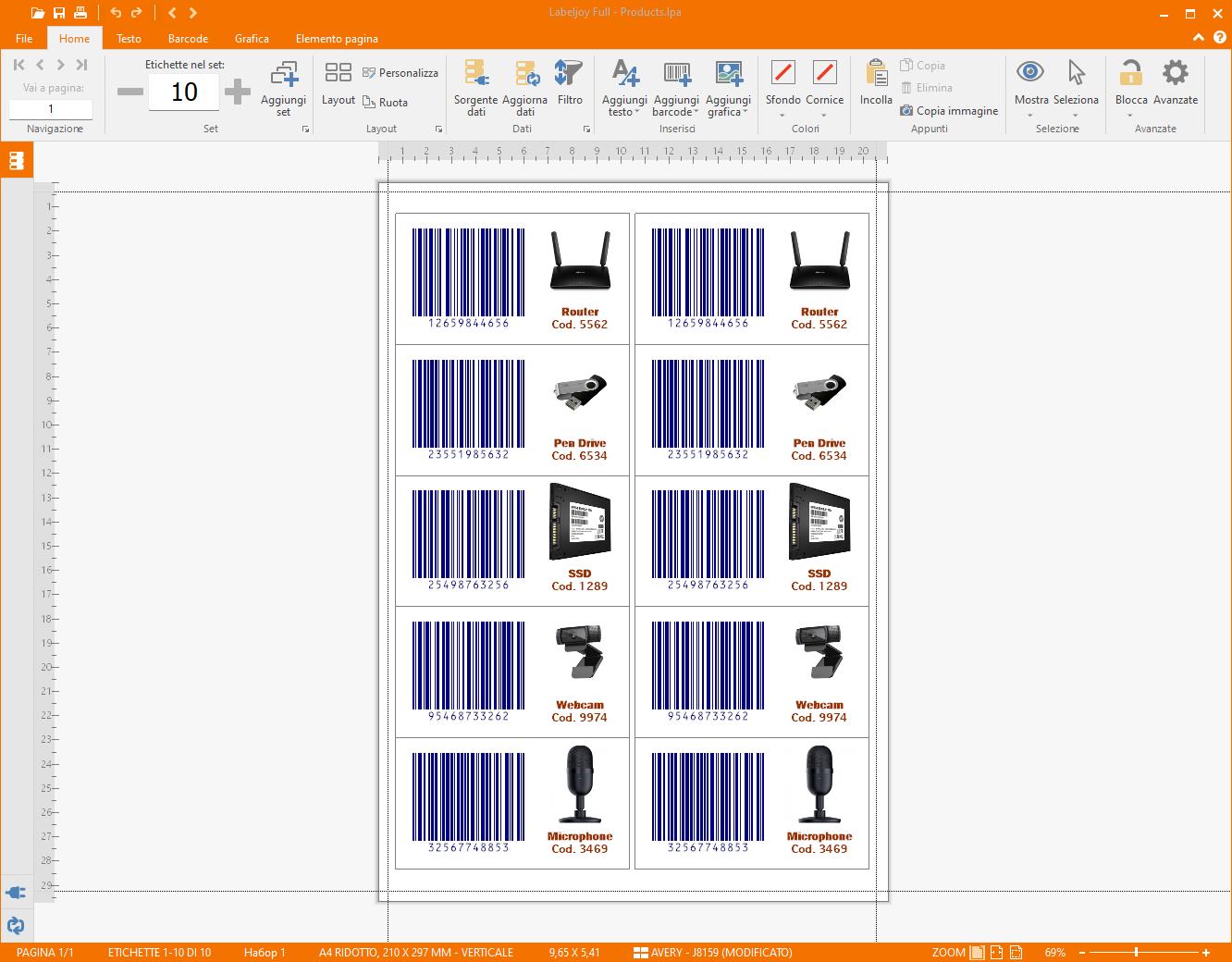1232x962 pixels.
Task: Open Aggiungi testo dropdown
Action: (624, 89)
